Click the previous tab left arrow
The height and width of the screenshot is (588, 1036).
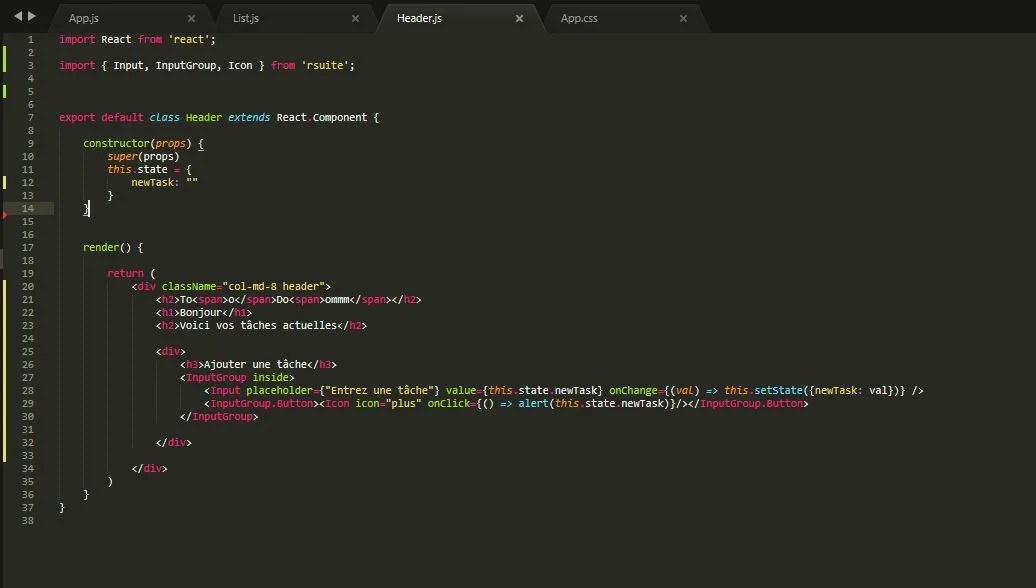click(18, 16)
